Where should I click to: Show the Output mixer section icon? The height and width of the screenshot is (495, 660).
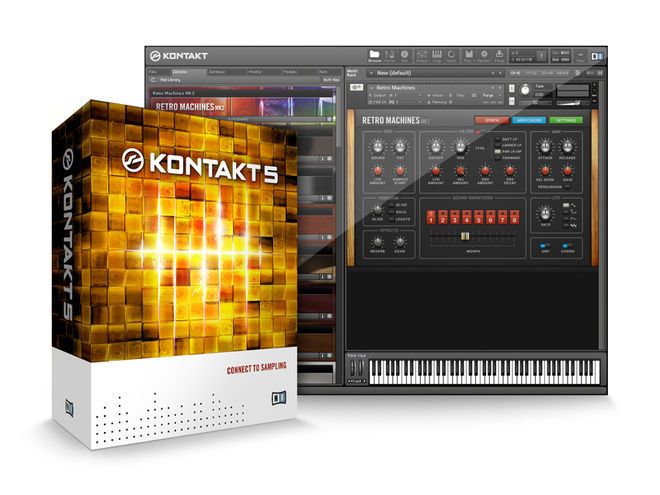[x=422, y=56]
